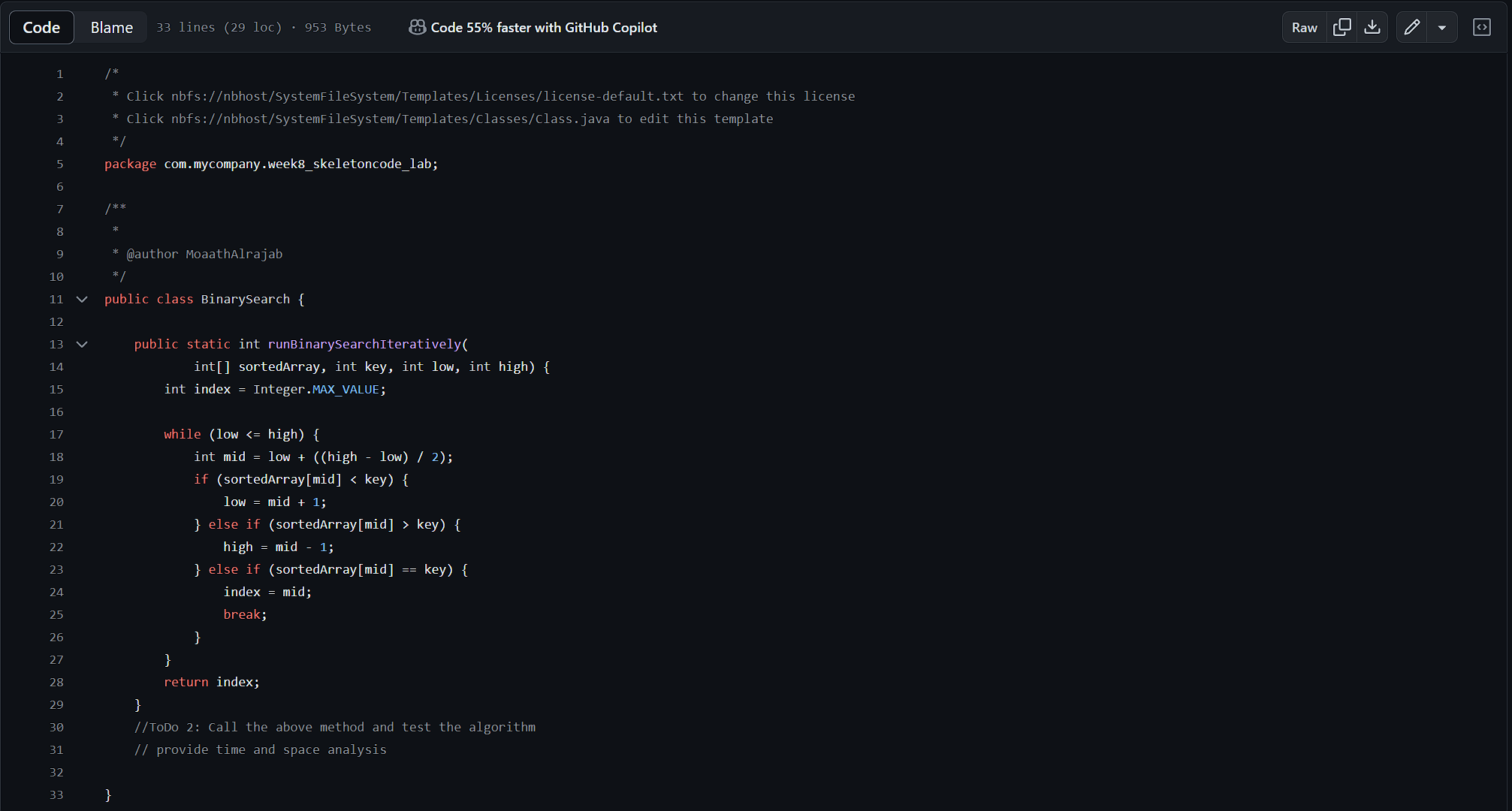Switch to the Blame tab
This screenshot has width=1512, height=811.
pos(111,28)
